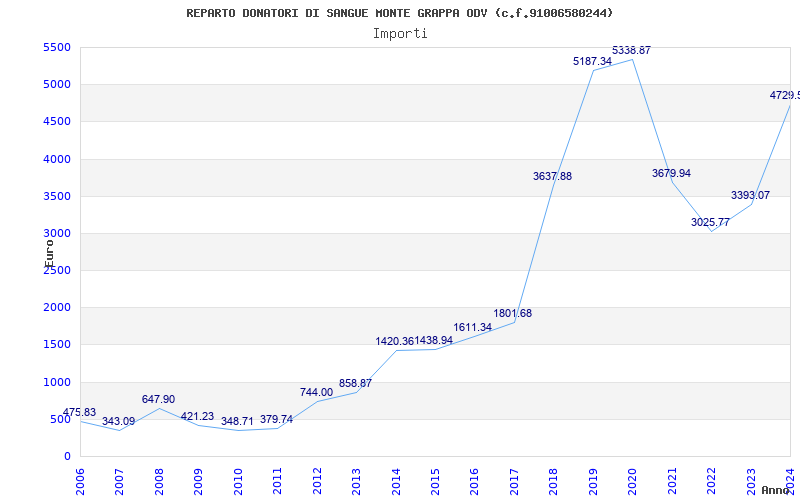
Task: Click x-axis year 2009
Action: point(199,481)
